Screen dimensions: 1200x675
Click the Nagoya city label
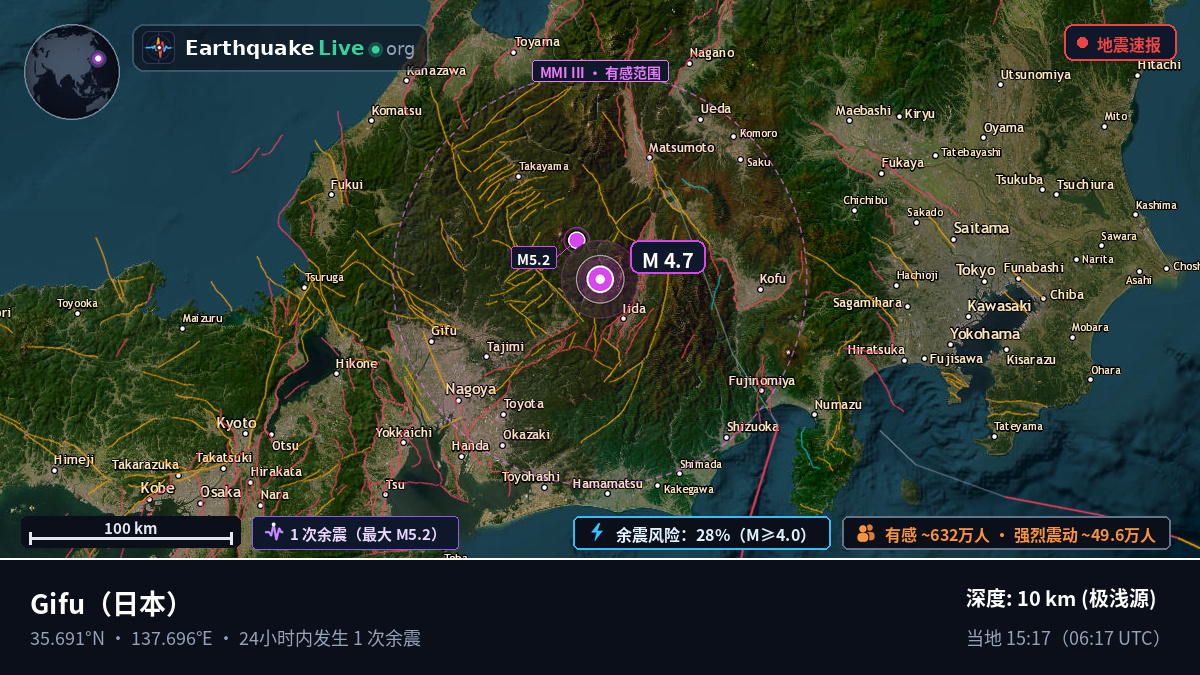tap(471, 389)
